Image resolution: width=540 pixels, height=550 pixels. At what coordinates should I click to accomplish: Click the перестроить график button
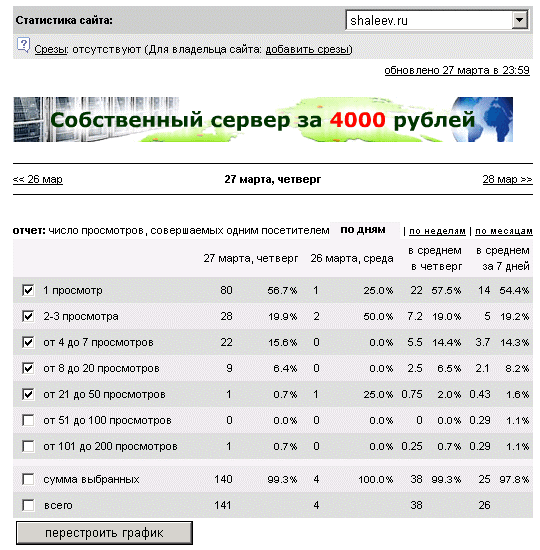point(104,533)
